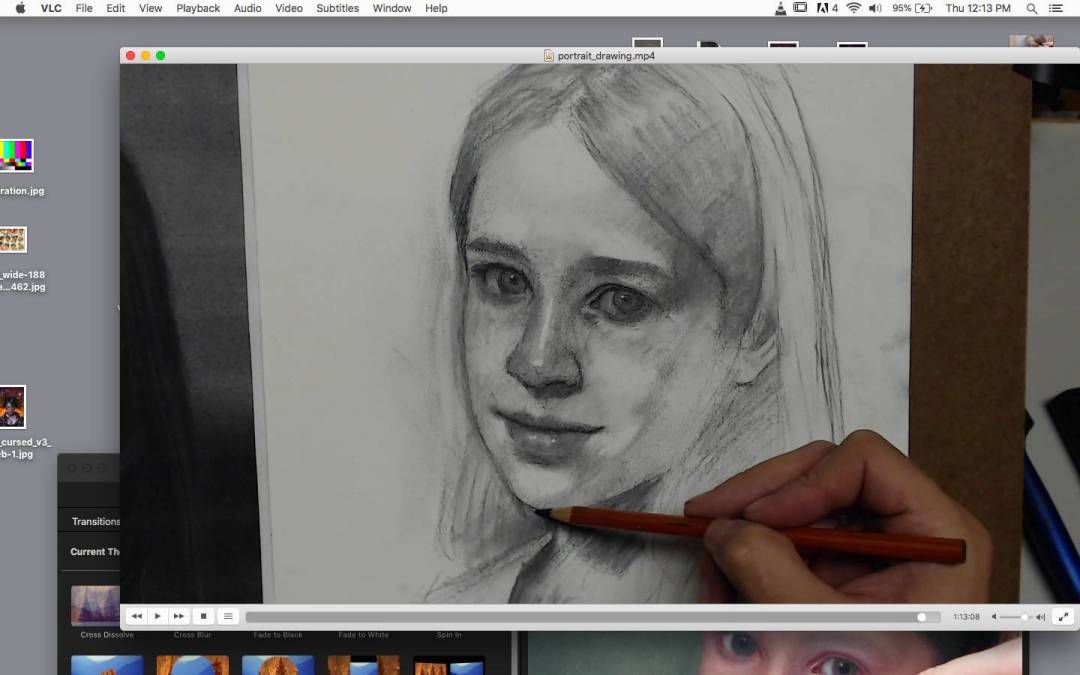Screen dimensions: 1080x675
Task: Select the Cross Dissolve transition thumbnail
Action: coord(96,605)
